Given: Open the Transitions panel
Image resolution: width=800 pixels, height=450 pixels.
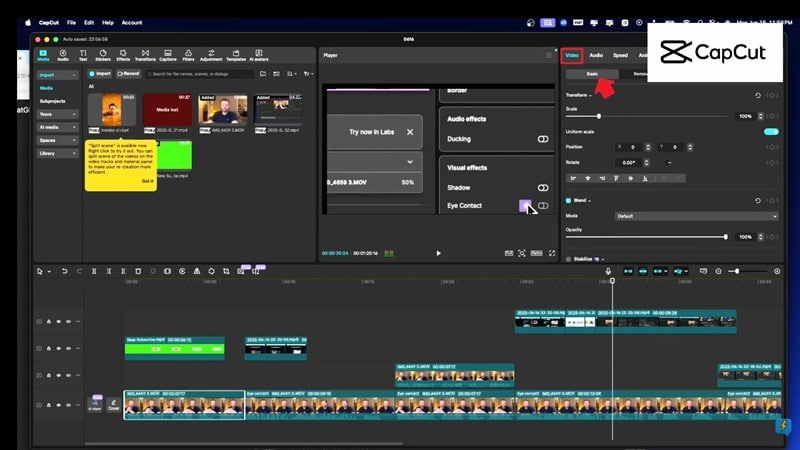Looking at the screenshot, I should 145,55.
